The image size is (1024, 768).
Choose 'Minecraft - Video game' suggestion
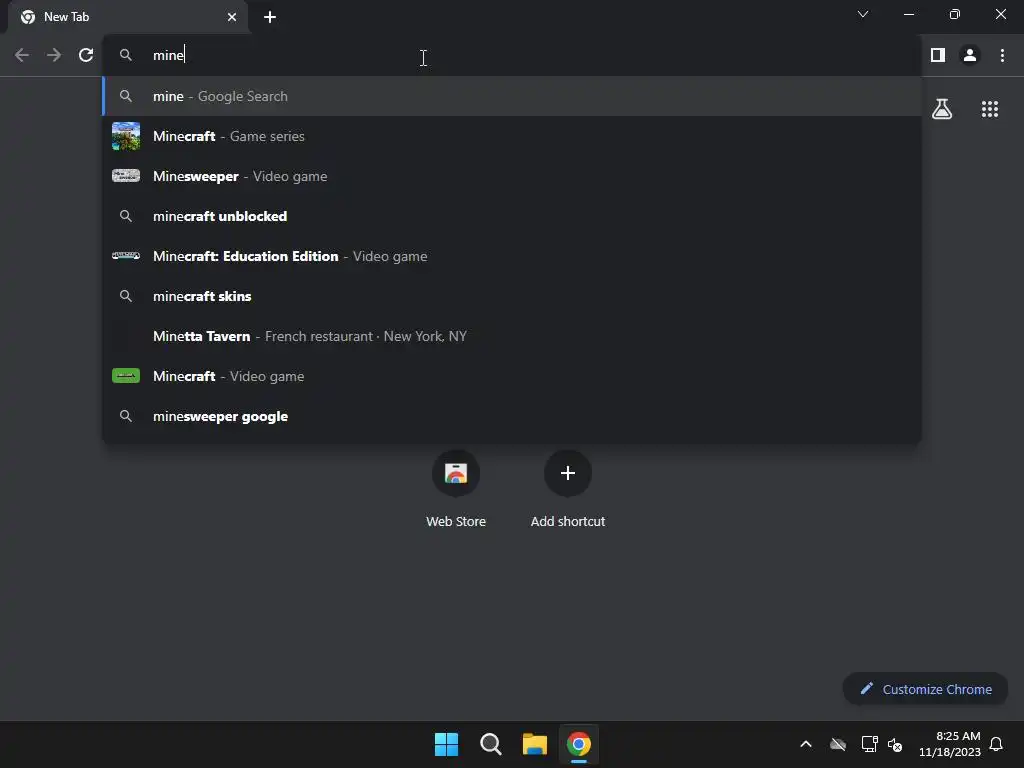[x=511, y=376]
